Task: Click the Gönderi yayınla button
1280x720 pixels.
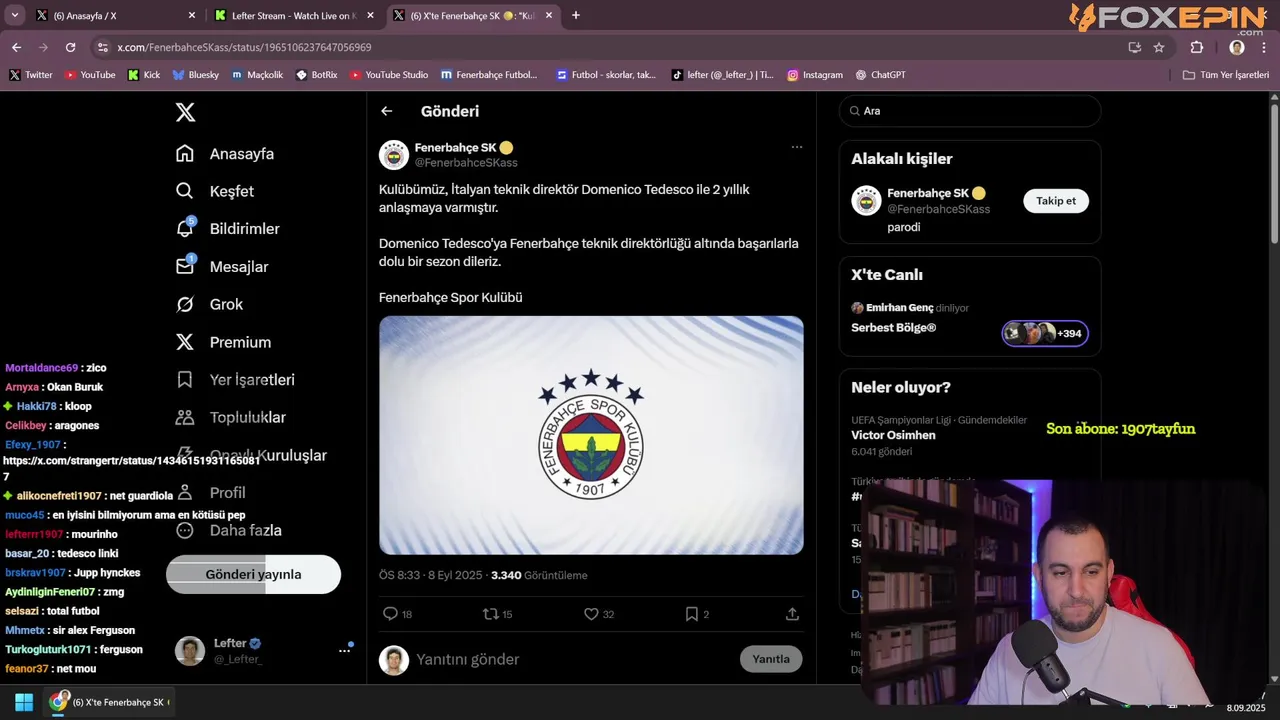Action: [x=253, y=574]
